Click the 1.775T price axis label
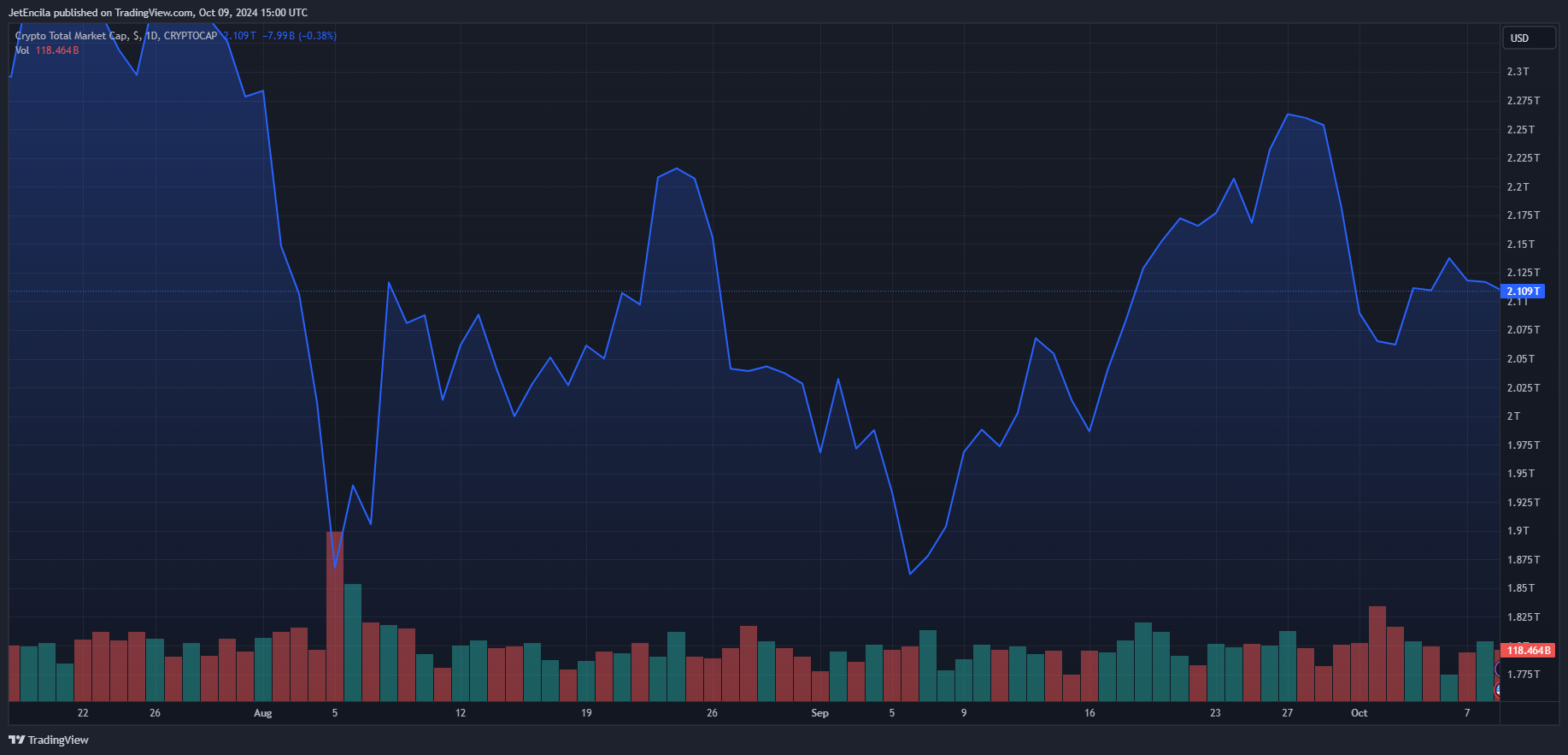This screenshot has width=1568, height=755. (x=1524, y=675)
